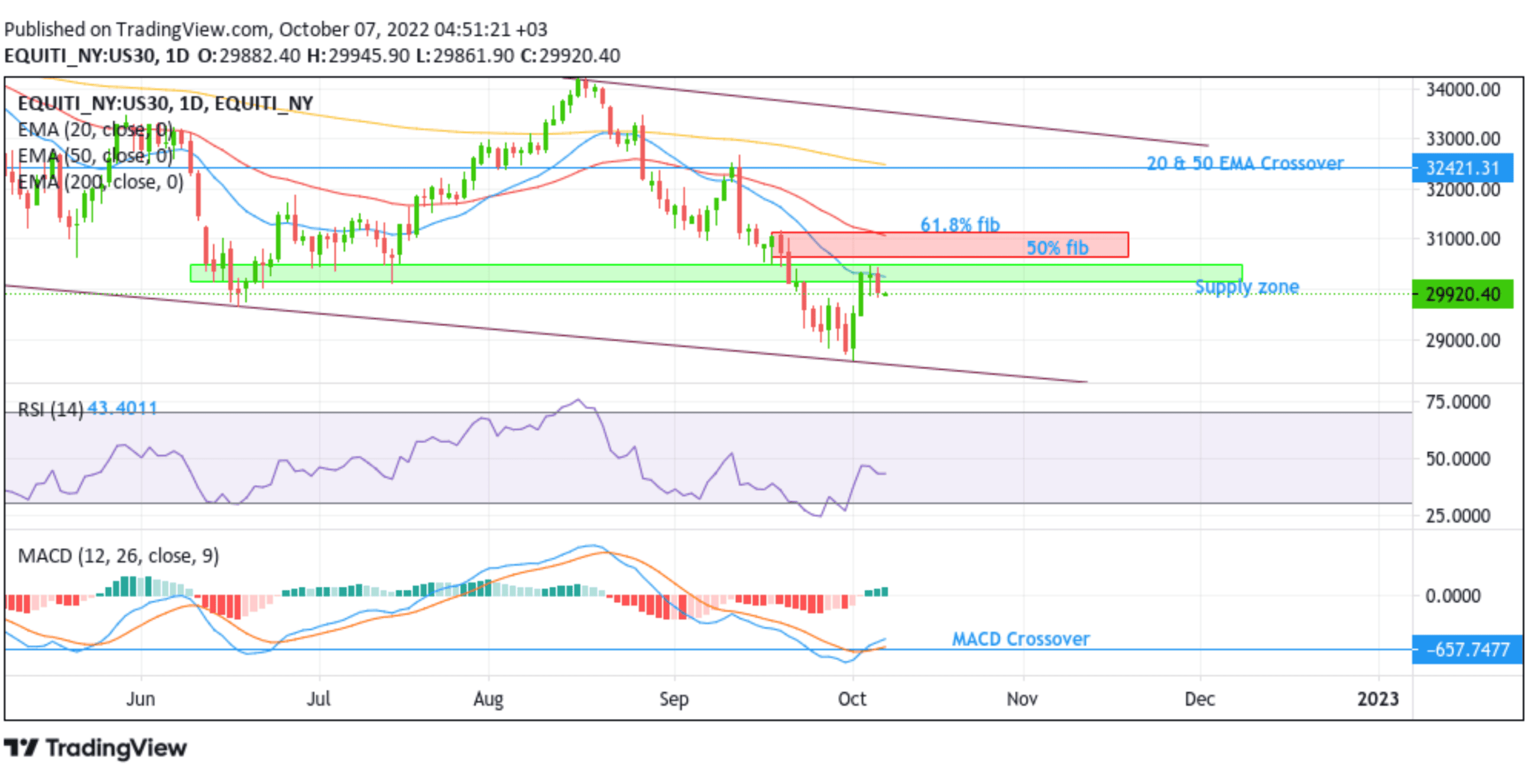Click the L:29861.90 low value in header
The height and width of the screenshot is (784, 1528).
[x=465, y=56]
